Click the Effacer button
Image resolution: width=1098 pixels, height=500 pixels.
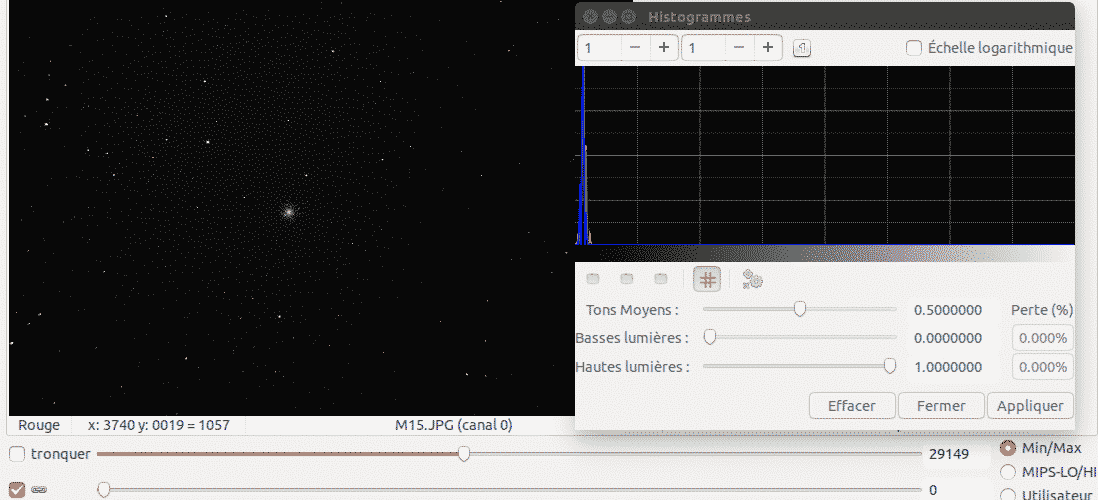click(x=852, y=405)
